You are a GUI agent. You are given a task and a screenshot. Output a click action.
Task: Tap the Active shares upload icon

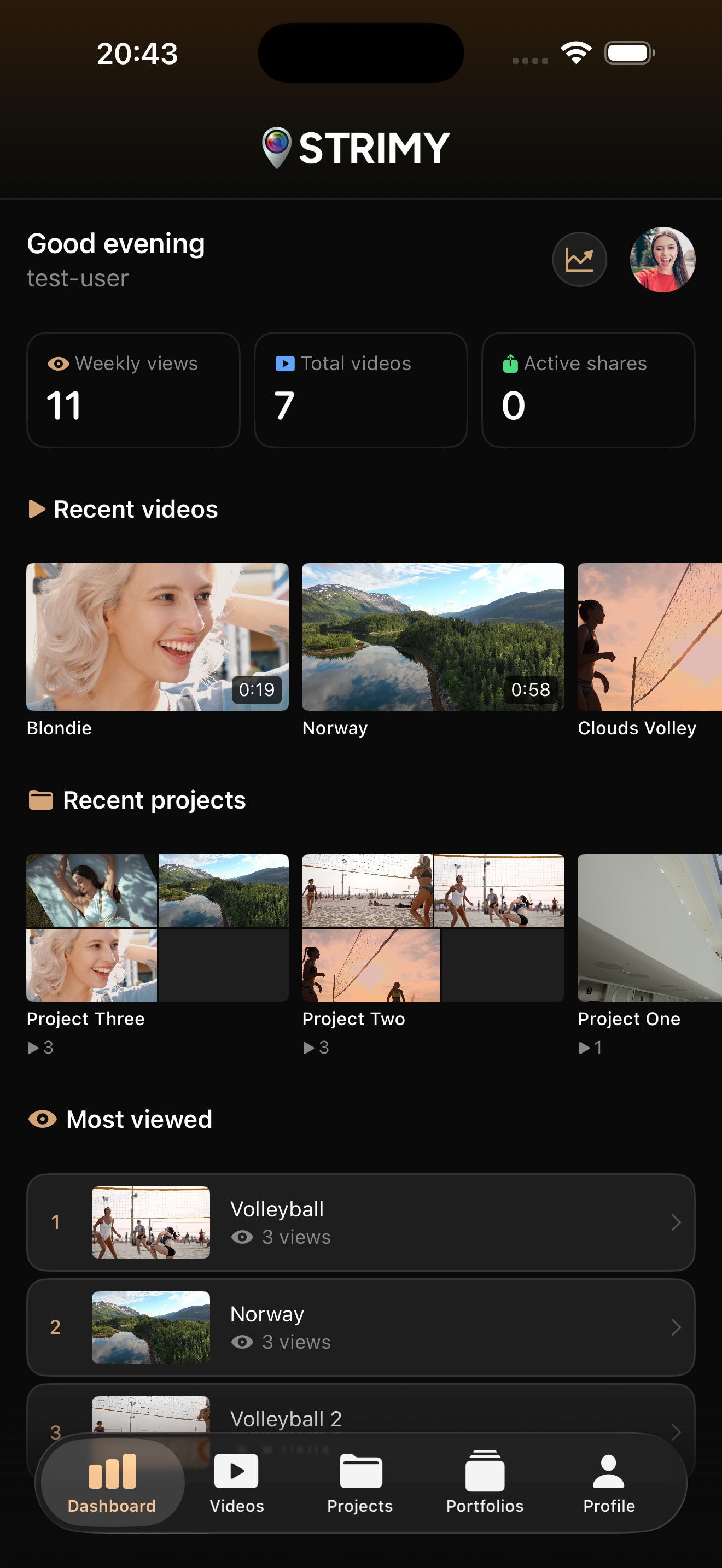[510, 364]
